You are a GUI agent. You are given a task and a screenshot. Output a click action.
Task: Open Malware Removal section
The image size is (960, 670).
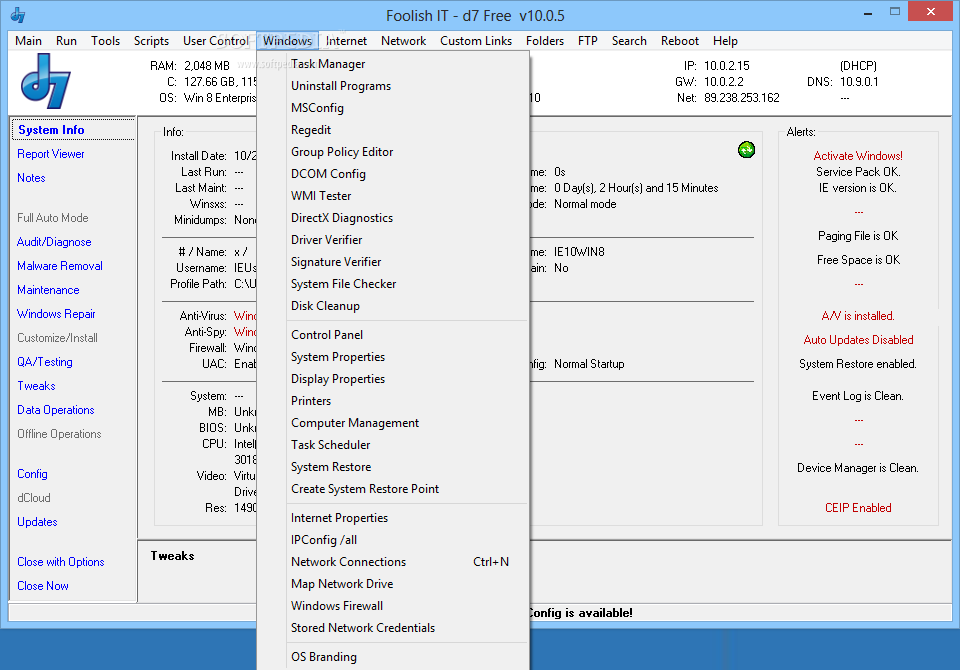[59, 266]
